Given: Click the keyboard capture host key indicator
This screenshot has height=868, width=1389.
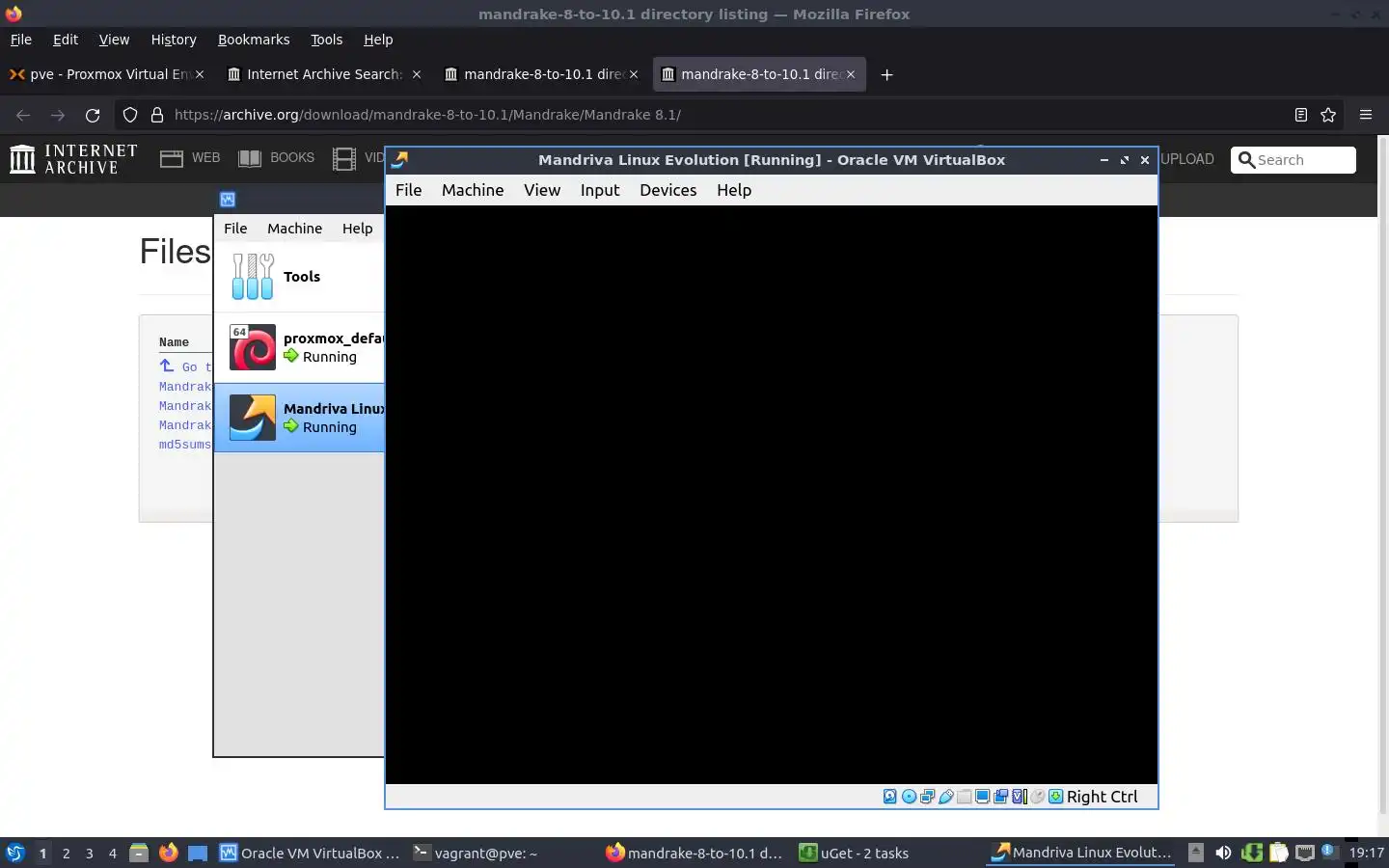Looking at the screenshot, I should pyautogui.click(x=1056, y=797).
